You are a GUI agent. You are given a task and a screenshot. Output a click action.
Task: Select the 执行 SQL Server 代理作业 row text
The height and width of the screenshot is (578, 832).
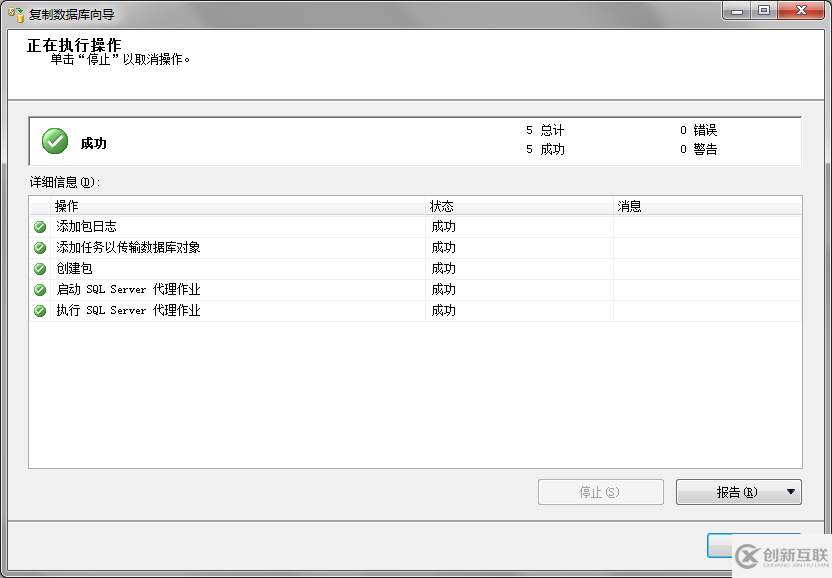(128, 310)
